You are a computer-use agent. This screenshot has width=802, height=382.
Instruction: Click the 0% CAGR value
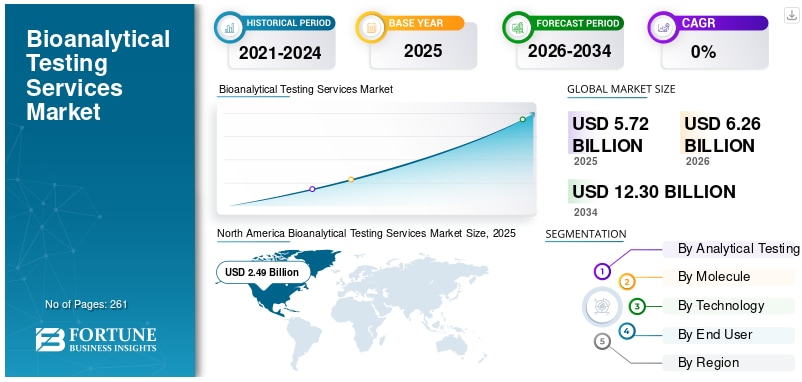pos(703,52)
